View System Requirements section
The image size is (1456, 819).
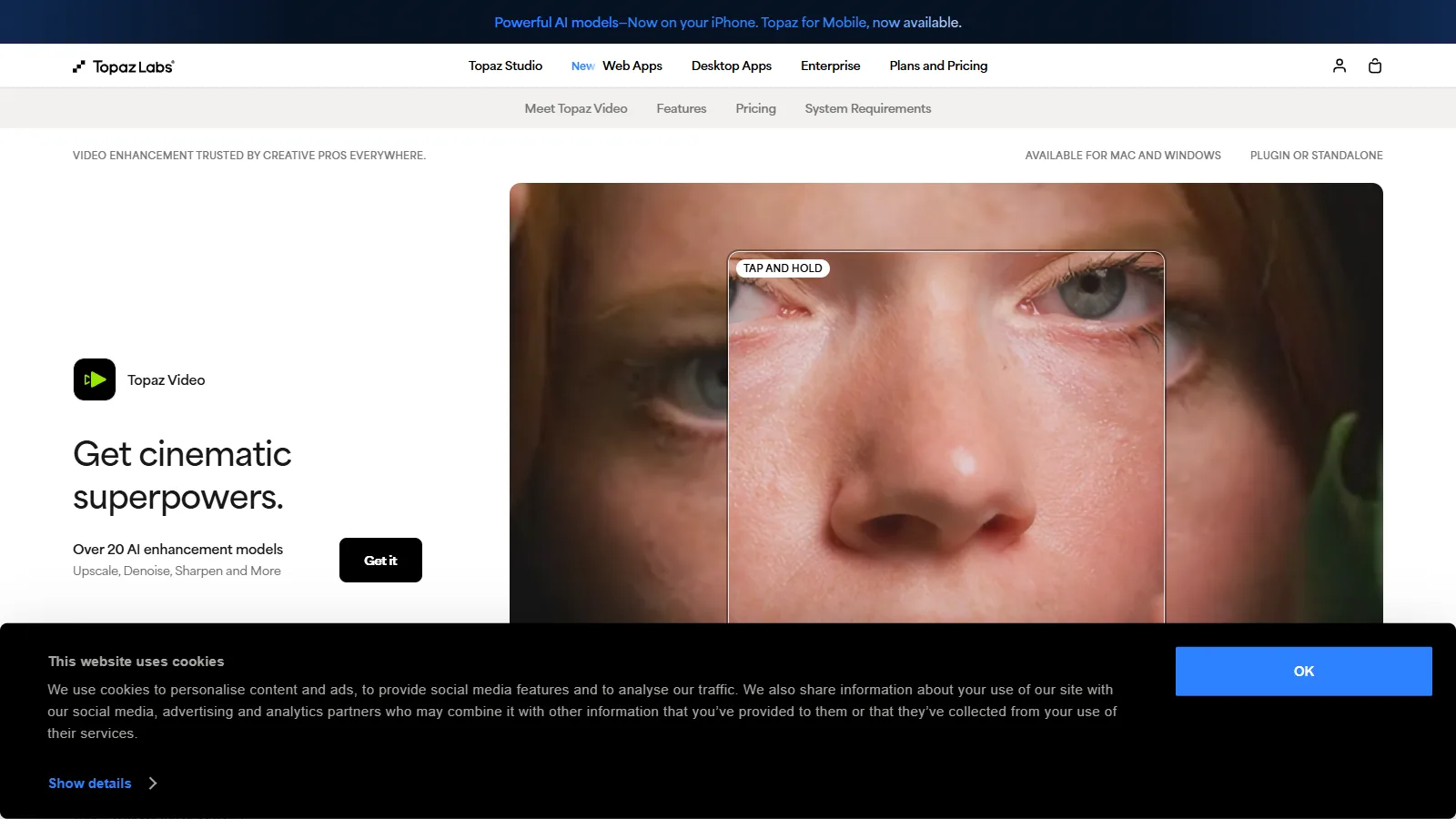(x=868, y=108)
